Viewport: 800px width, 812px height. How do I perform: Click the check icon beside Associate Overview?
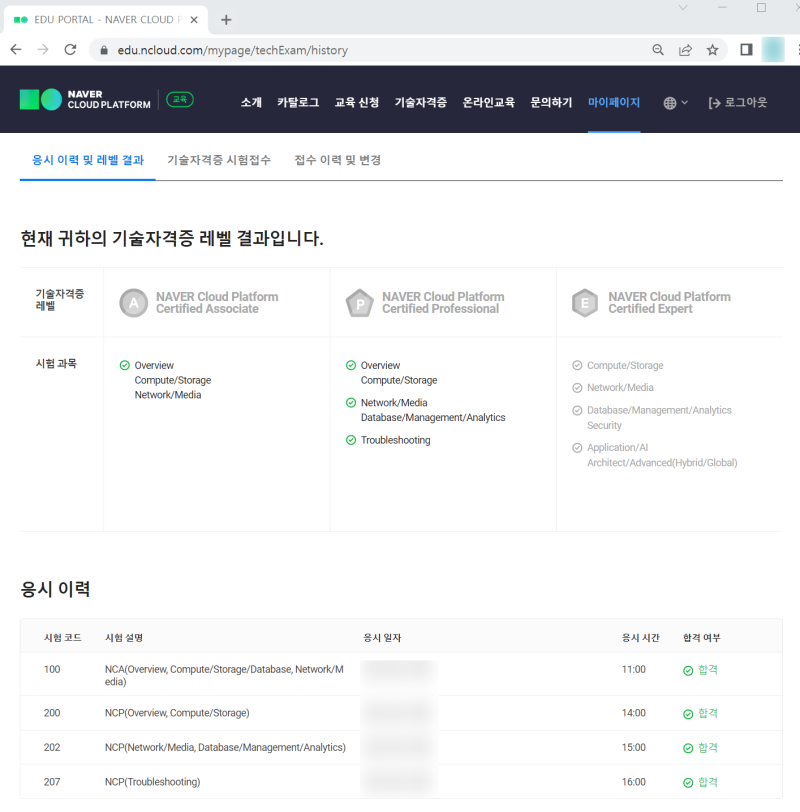pyautogui.click(x=125, y=365)
